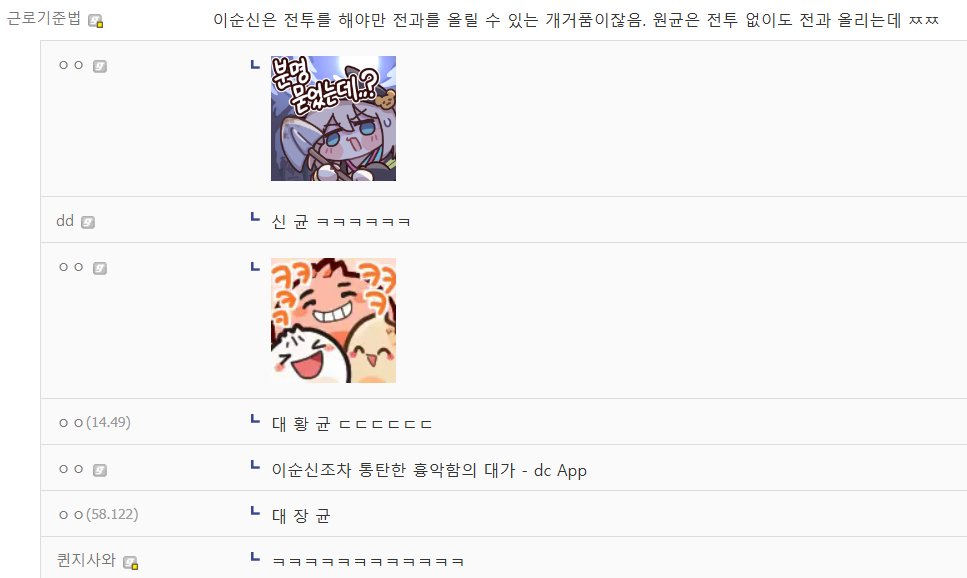Click the reply arrow icon before 신 균 comment
The width and height of the screenshot is (967, 578).
coord(255,217)
